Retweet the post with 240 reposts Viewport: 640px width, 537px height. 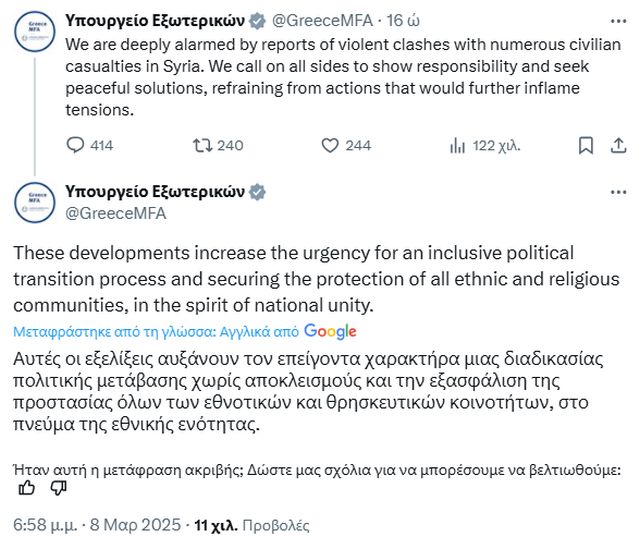coord(203,145)
